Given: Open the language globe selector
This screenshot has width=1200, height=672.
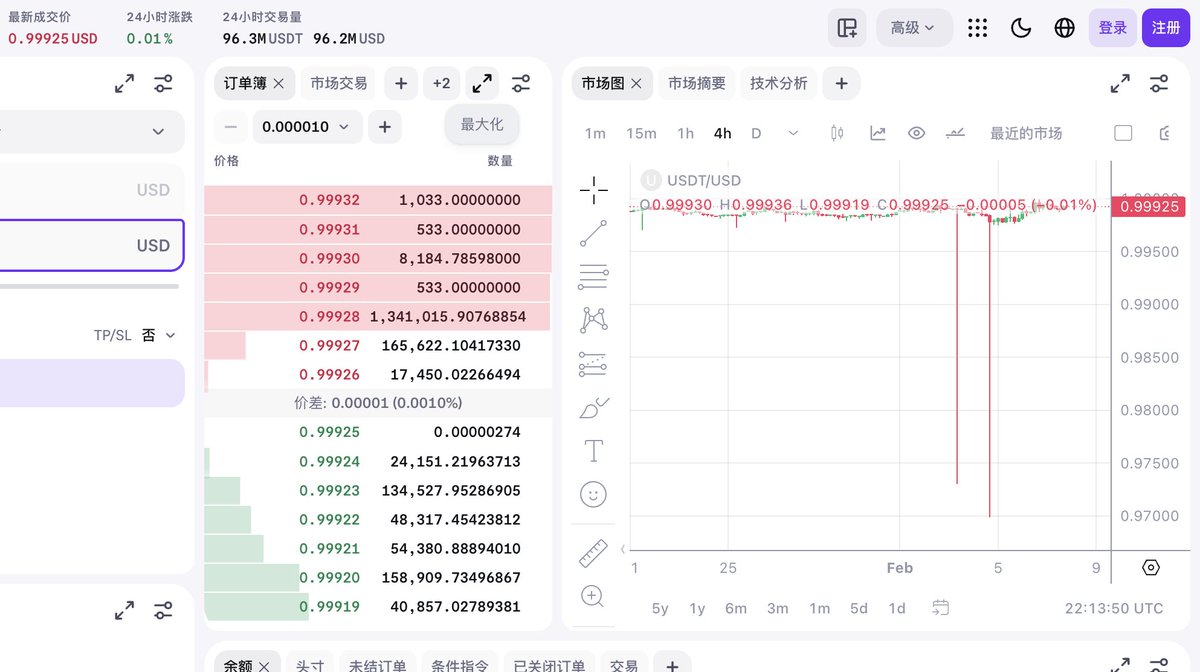Looking at the screenshot, I should [1064, 28].
